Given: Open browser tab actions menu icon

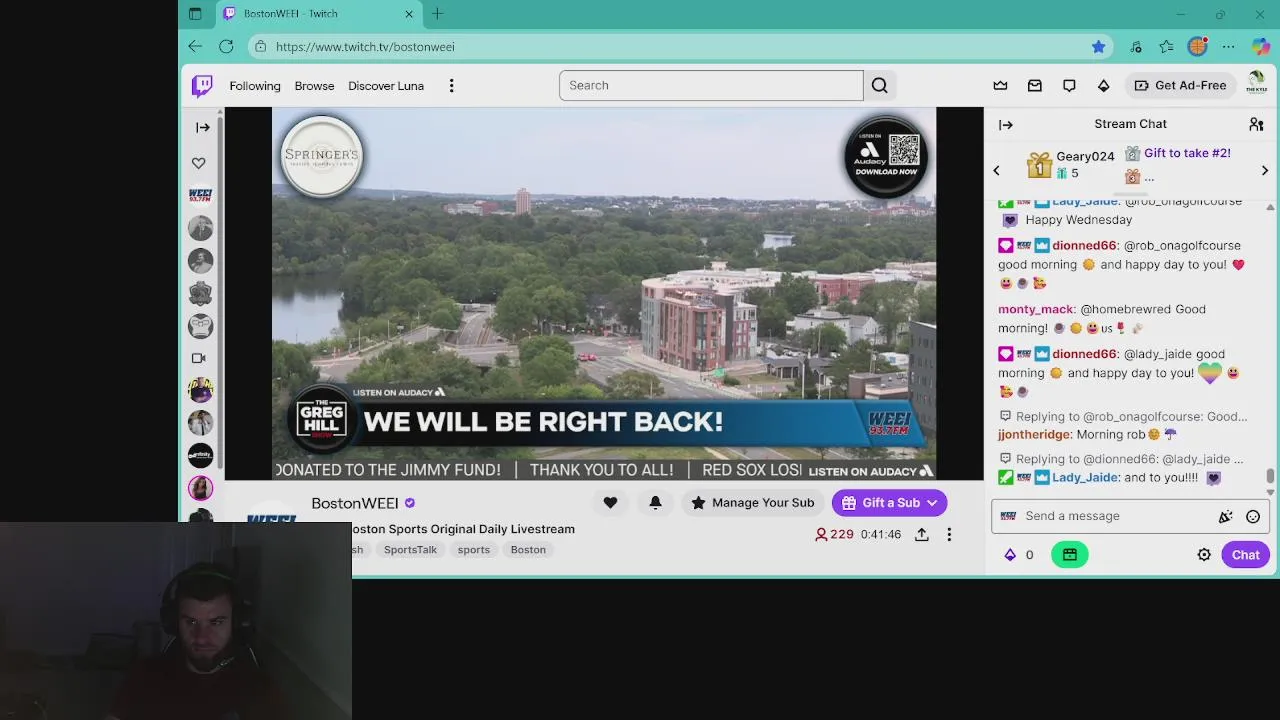Looking at the screenshot, I should pyautogui.click(x=195, y=14).
